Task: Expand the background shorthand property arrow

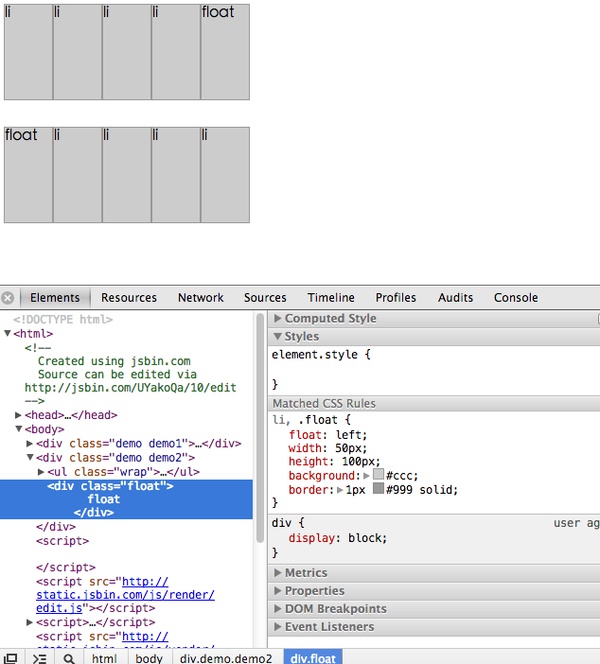Action: (x=366, y=476)
